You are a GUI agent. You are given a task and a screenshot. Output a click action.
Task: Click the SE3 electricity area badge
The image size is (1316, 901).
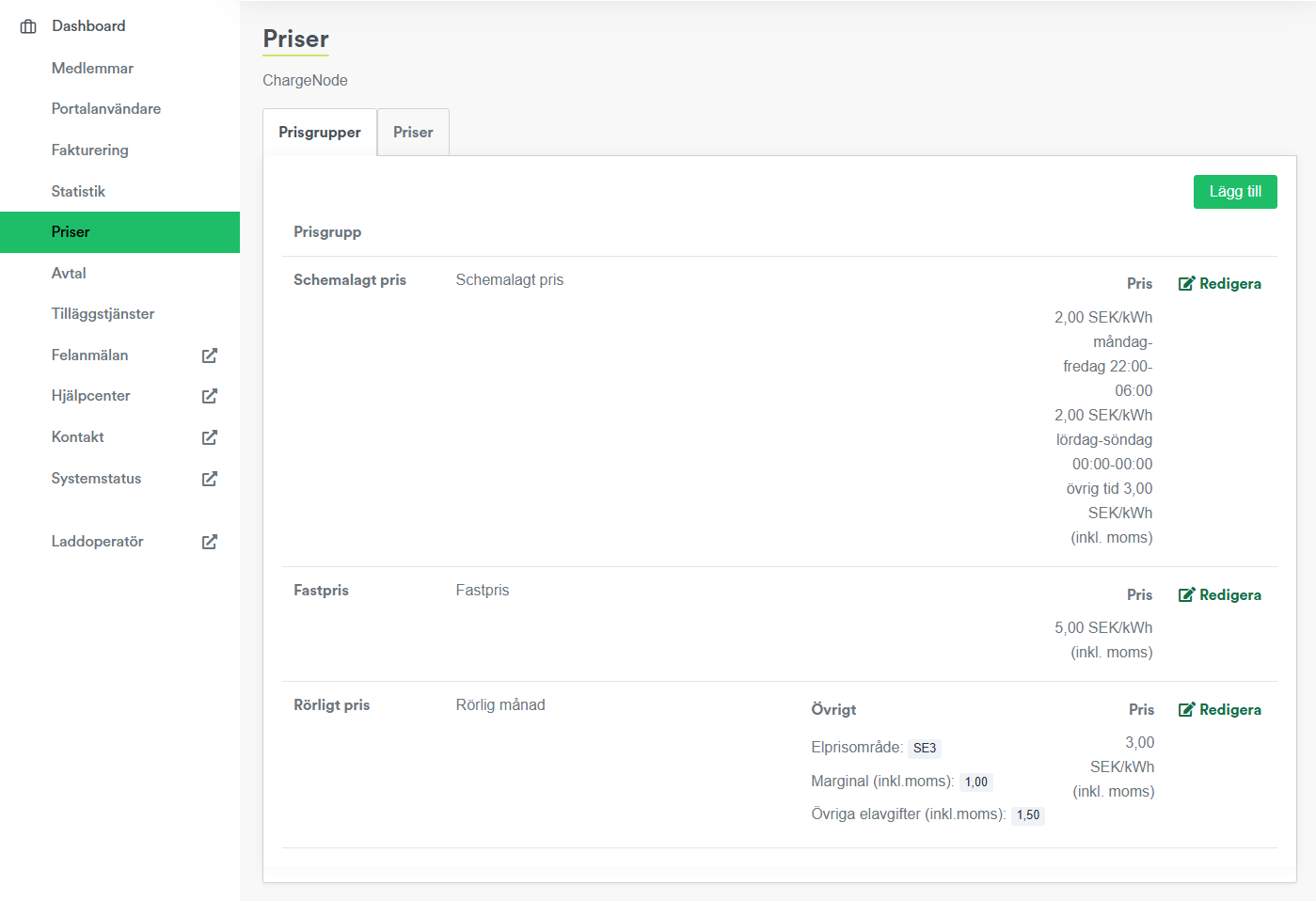925,749
